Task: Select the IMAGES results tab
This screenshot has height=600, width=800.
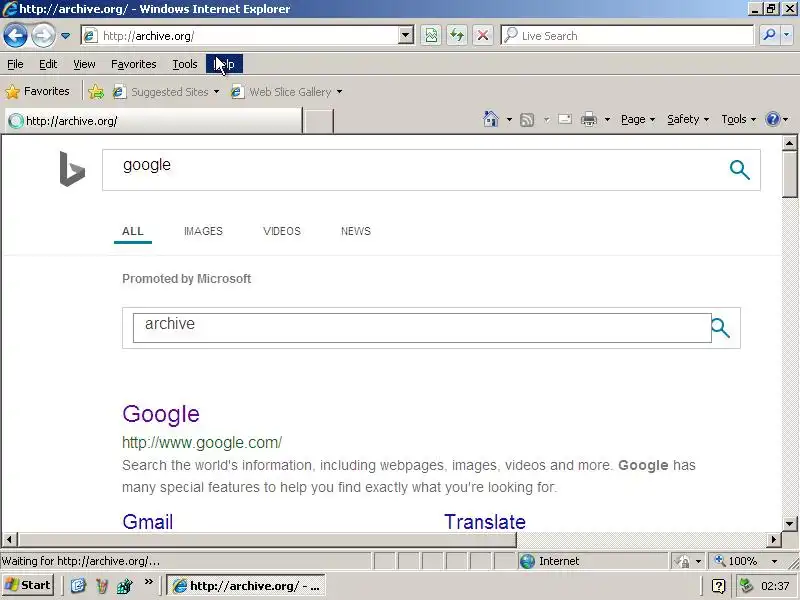Action: pyautogui.click(x=203, y=231)
